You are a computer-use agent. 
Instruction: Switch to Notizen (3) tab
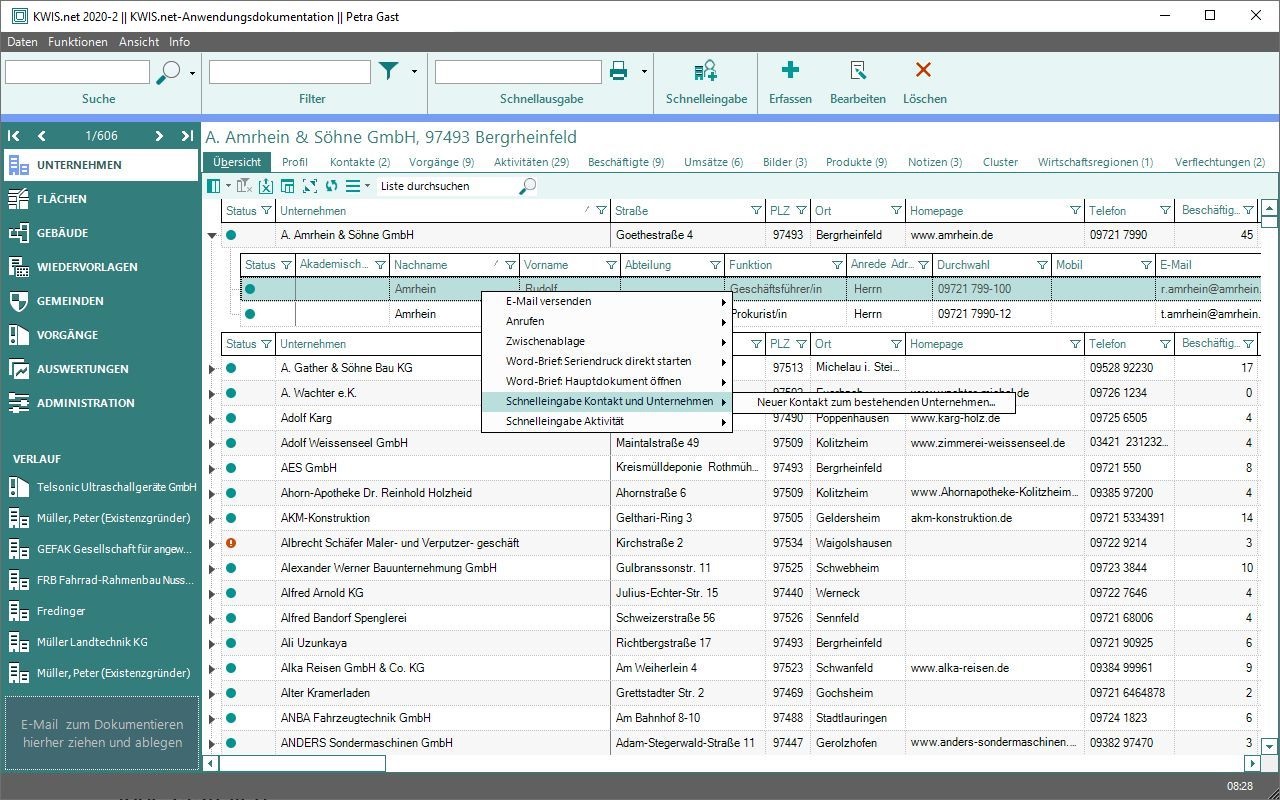[935, 162]
